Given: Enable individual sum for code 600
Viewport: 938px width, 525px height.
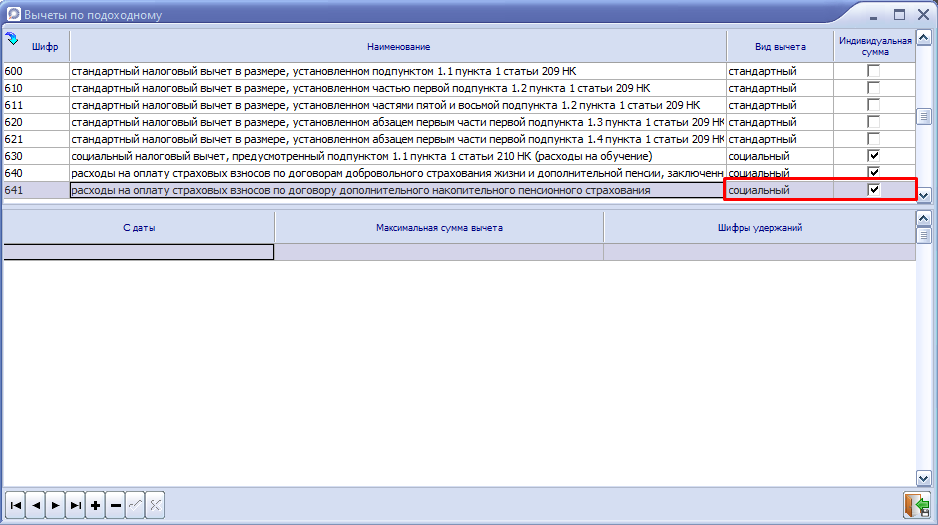Looking at the screenshot, I should (x=874, y=71).
